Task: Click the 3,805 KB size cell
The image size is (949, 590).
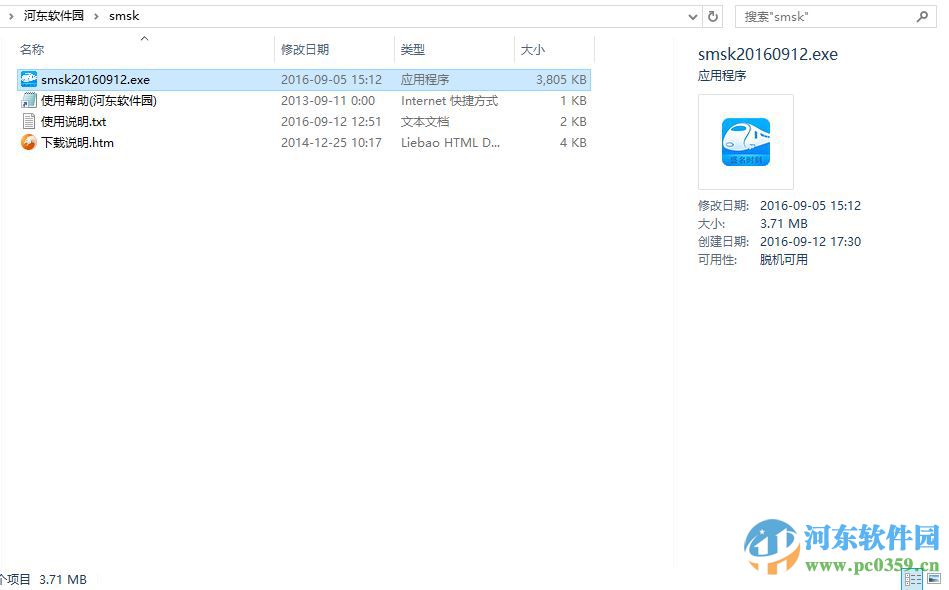Action: pos(561,79)
